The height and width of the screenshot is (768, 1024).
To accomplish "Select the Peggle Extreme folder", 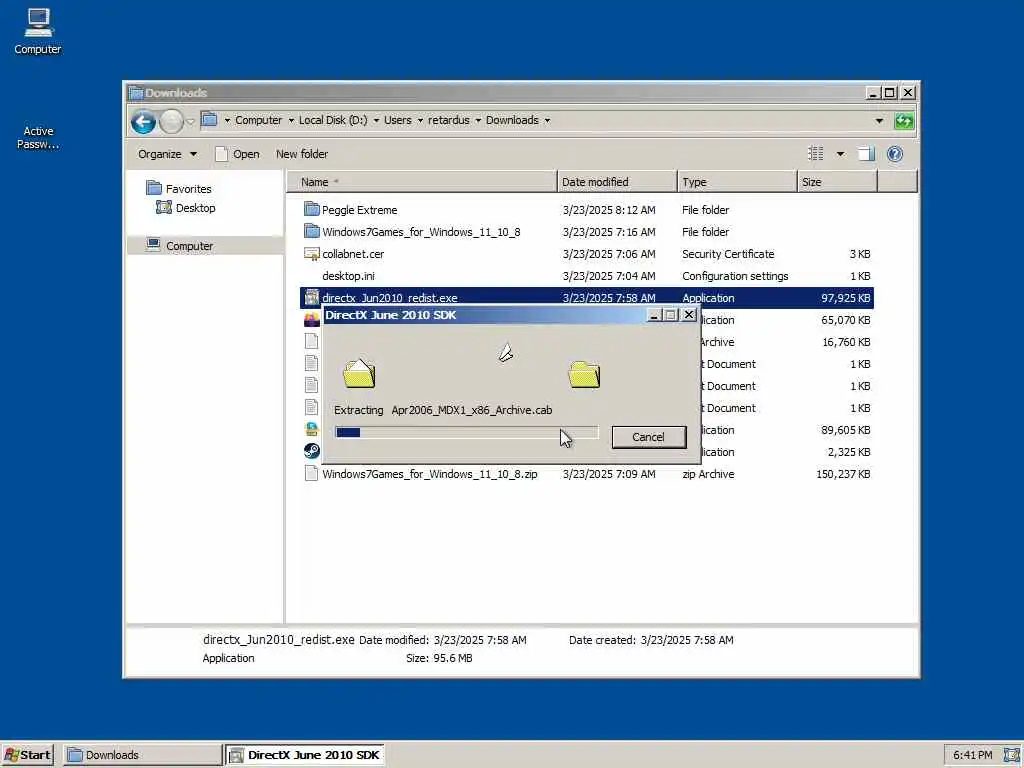I will pyautogui.click(x=359, y=210).
